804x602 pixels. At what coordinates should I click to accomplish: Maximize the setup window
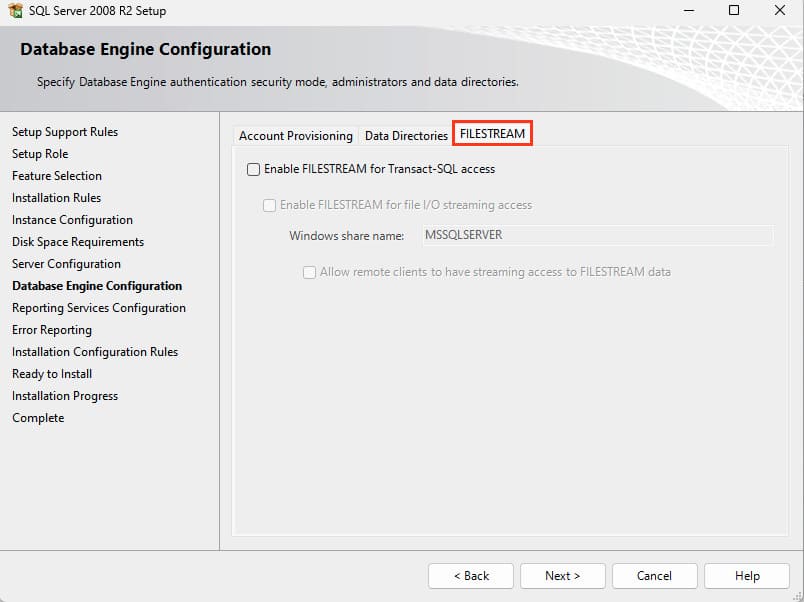tap(734, 10)
